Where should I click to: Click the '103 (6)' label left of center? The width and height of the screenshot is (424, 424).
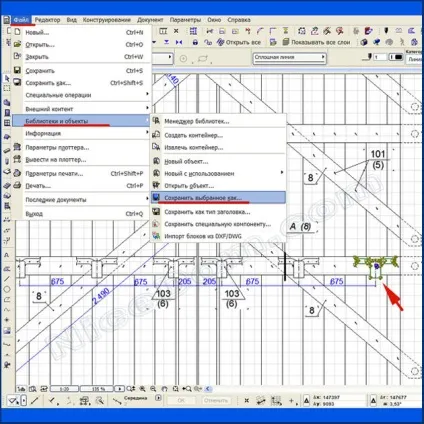pyautogui.click(x=163, y=298)
